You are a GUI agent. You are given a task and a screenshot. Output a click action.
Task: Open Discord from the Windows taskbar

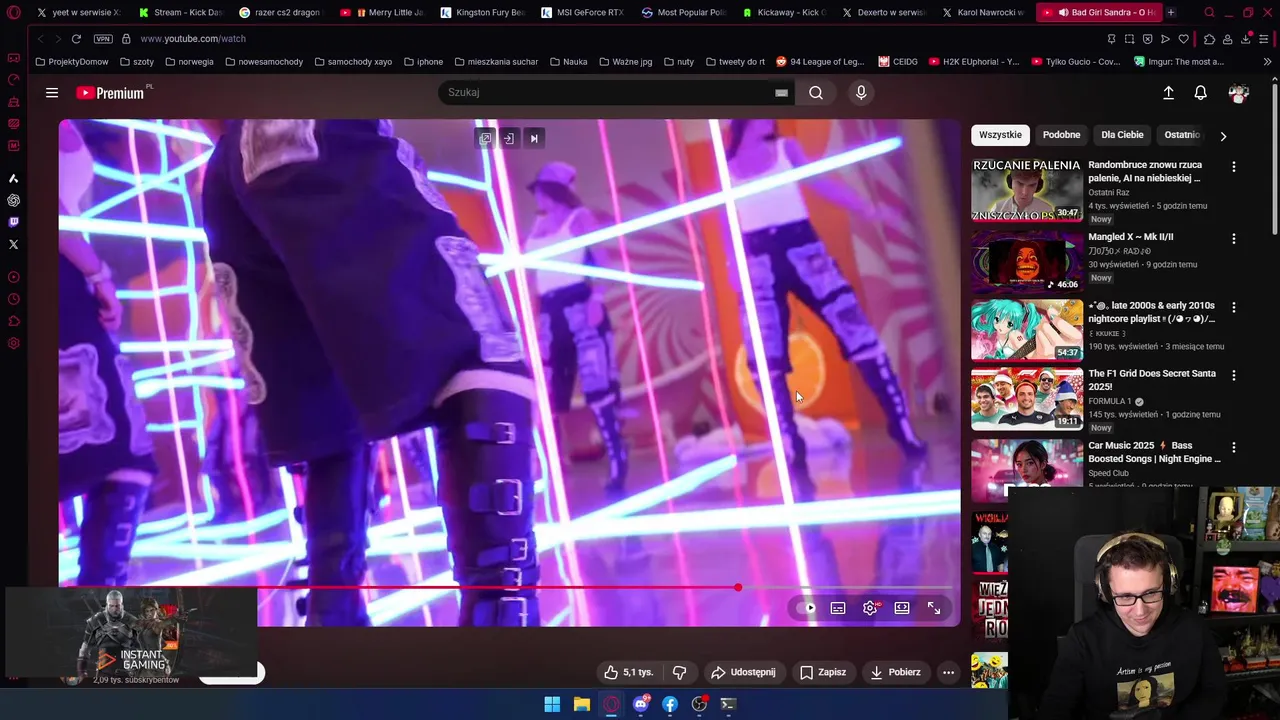(641, 704)
